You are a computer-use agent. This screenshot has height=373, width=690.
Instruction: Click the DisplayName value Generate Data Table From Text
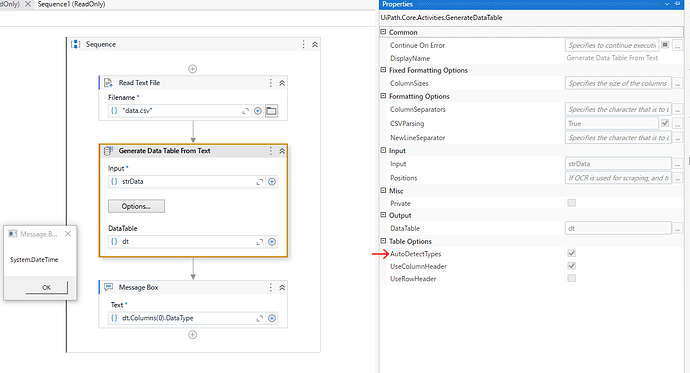612,58
